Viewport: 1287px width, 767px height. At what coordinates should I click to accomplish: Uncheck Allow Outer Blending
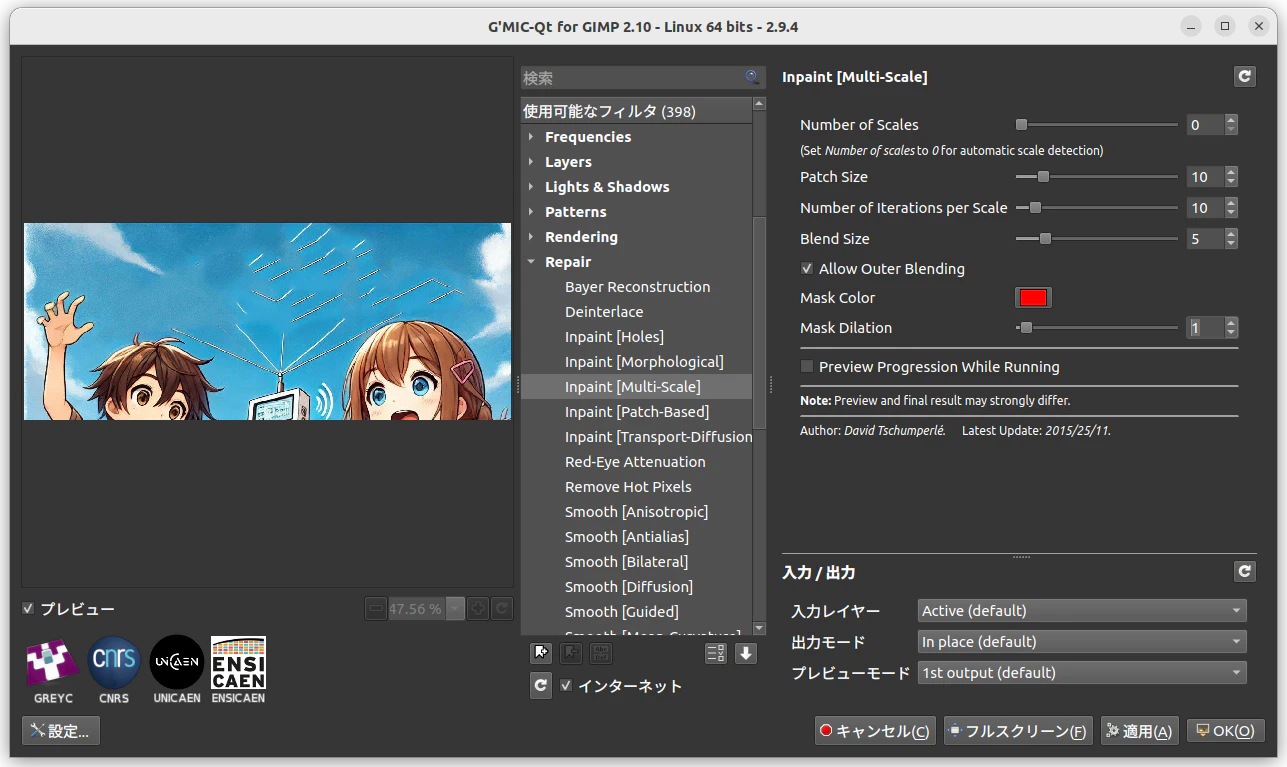tap(807, 268)
